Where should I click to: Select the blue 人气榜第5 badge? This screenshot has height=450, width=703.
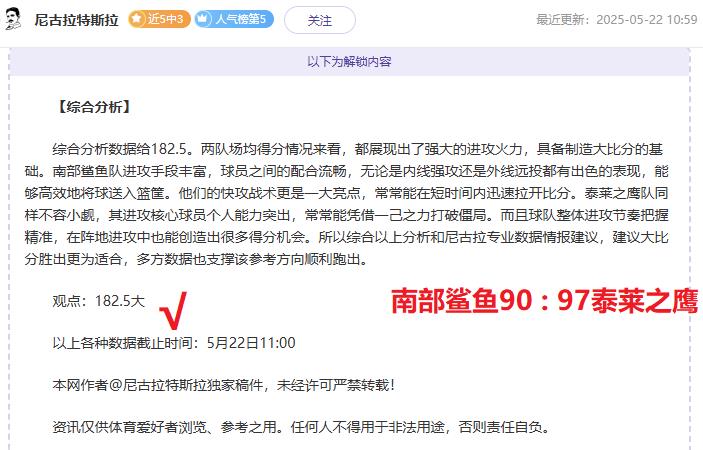234,19
